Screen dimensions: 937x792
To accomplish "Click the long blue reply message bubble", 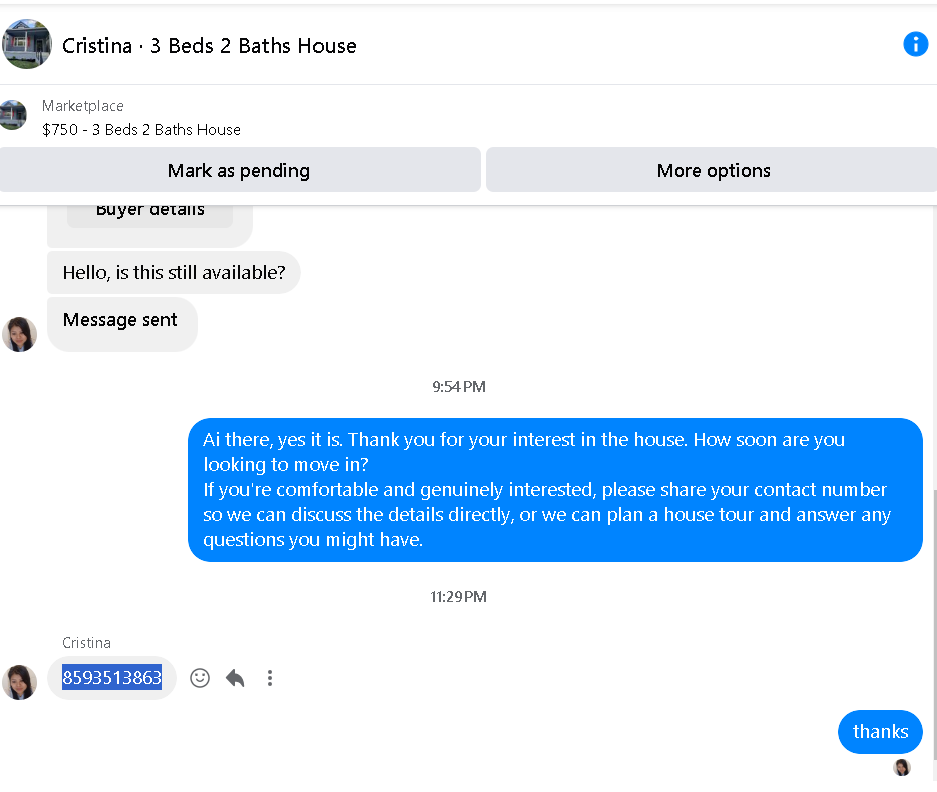I will [555, 490].
